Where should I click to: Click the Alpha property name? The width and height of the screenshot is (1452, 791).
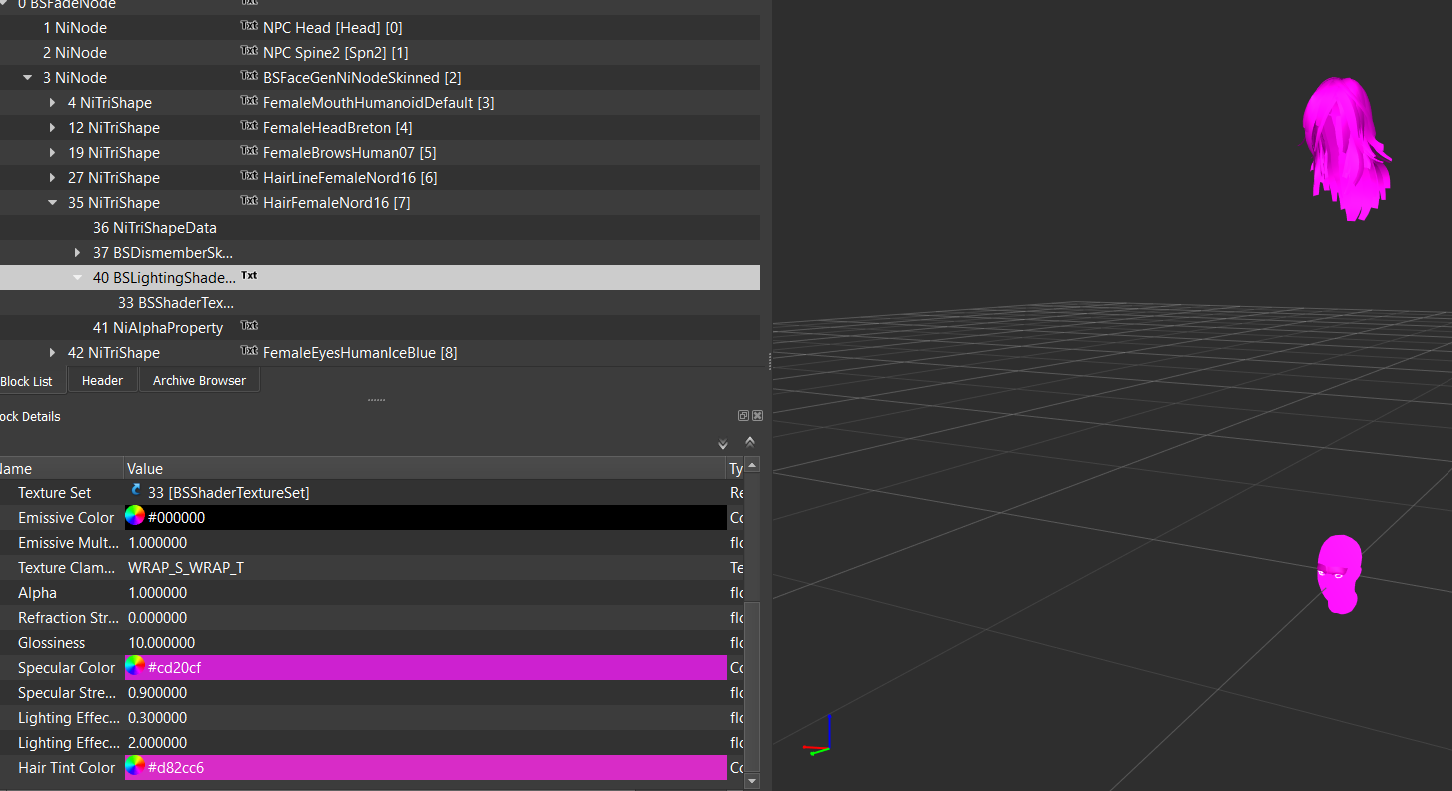click(37, 592)
